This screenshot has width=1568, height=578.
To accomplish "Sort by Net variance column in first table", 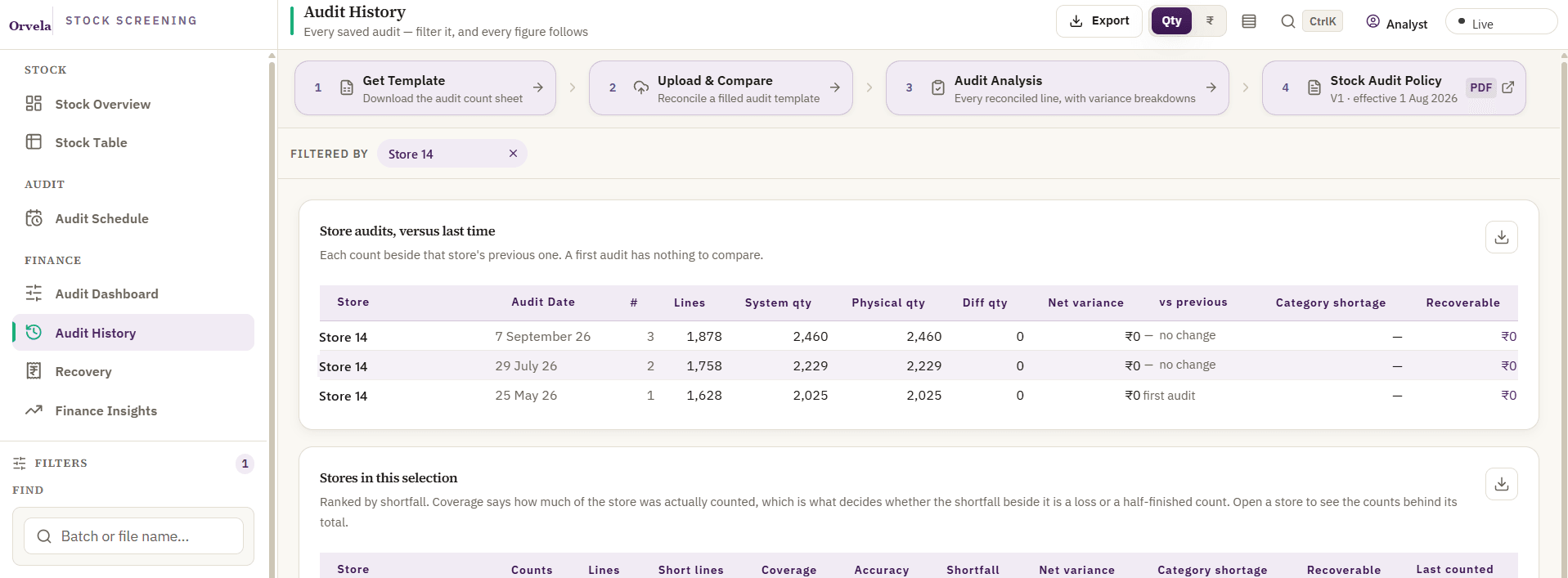I will pyautogui.click(x=1085, y=302).
